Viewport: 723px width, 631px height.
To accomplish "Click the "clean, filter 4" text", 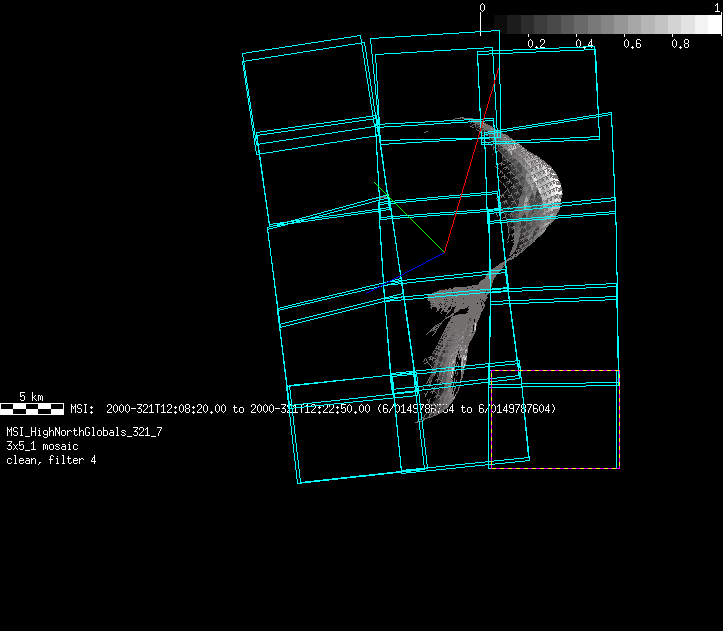I will click(x=51, y=460).
